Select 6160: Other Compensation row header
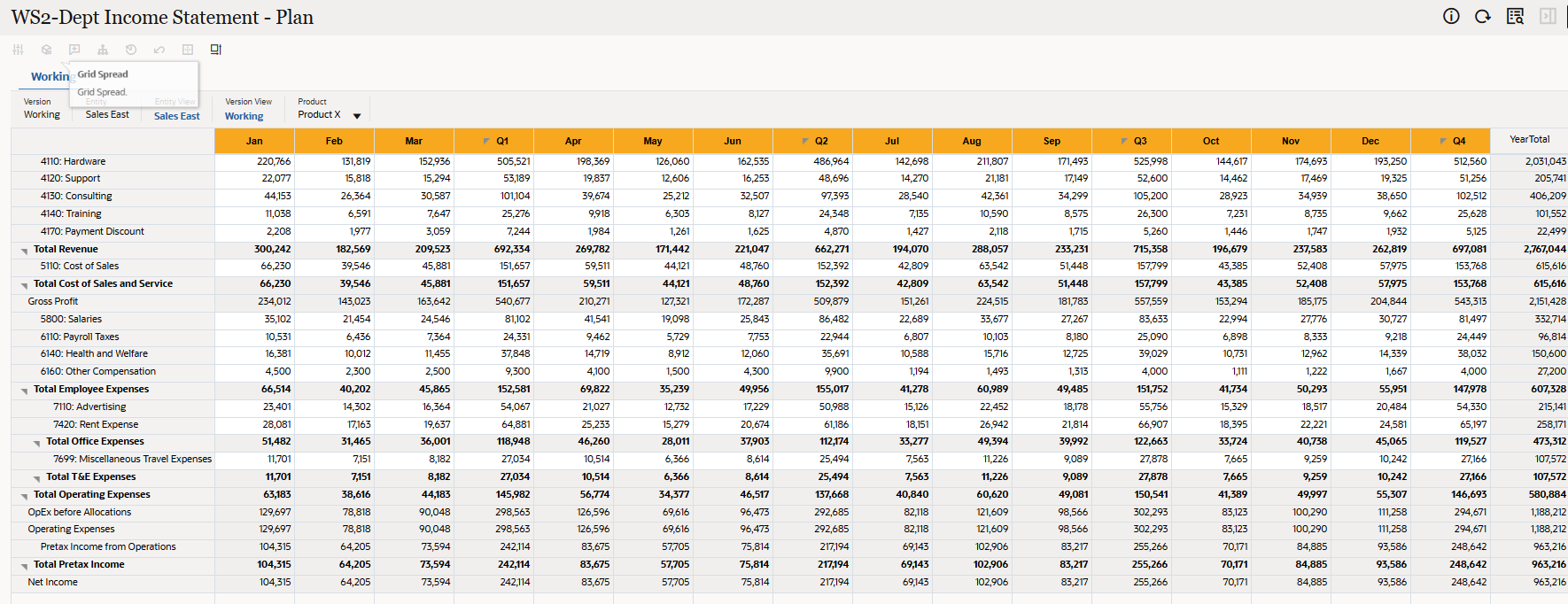Screen dimensions: 1568x604 coord(113,371)
